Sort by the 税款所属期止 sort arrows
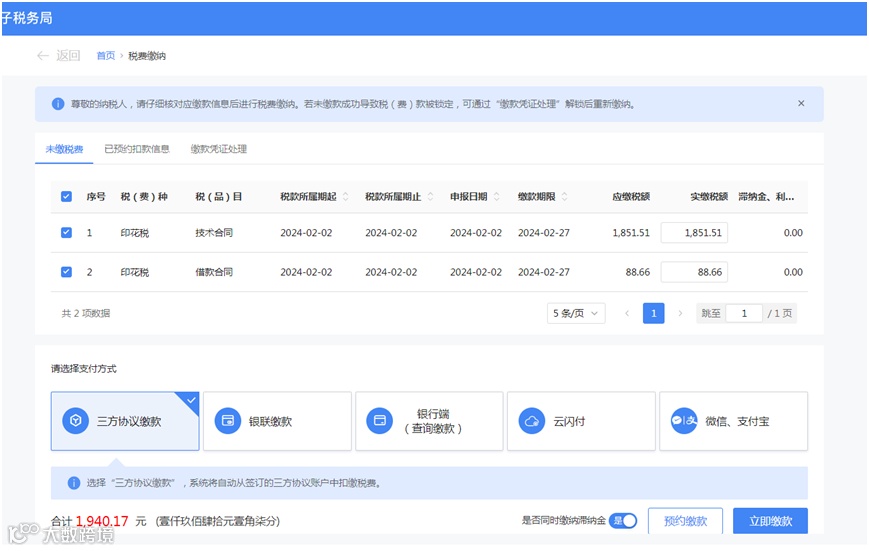This screenshot has height=551, width=869. pos(430,196)
